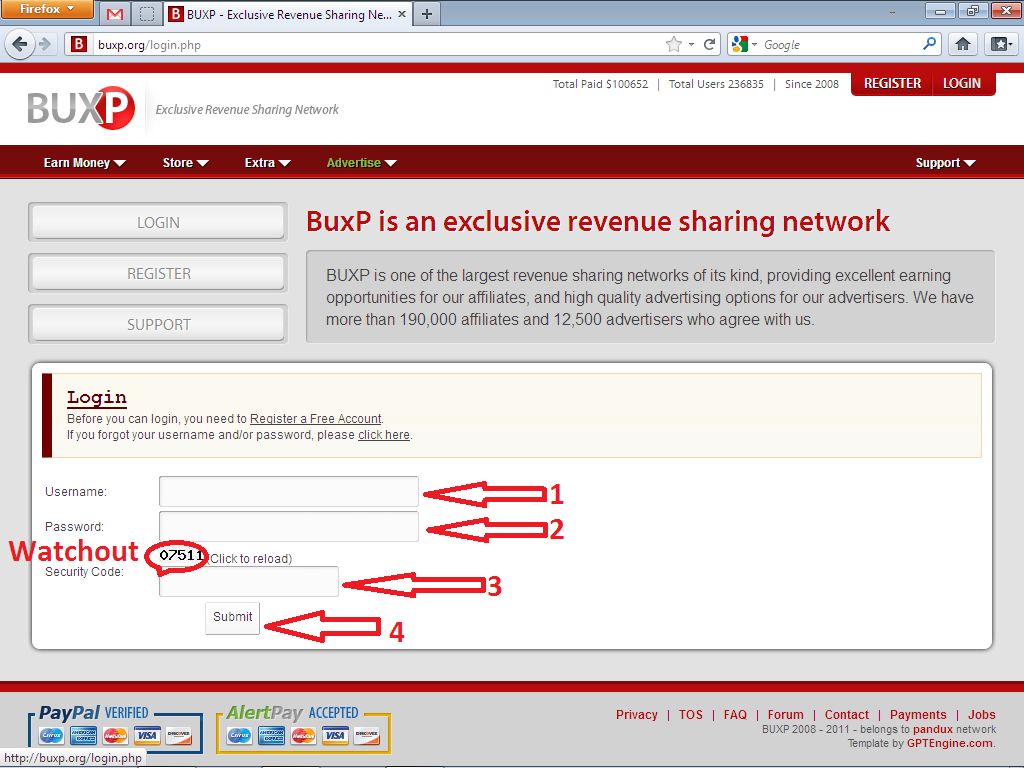Follow the pandux network link
Screen dimensions: 1024x768
click(933, 729)
